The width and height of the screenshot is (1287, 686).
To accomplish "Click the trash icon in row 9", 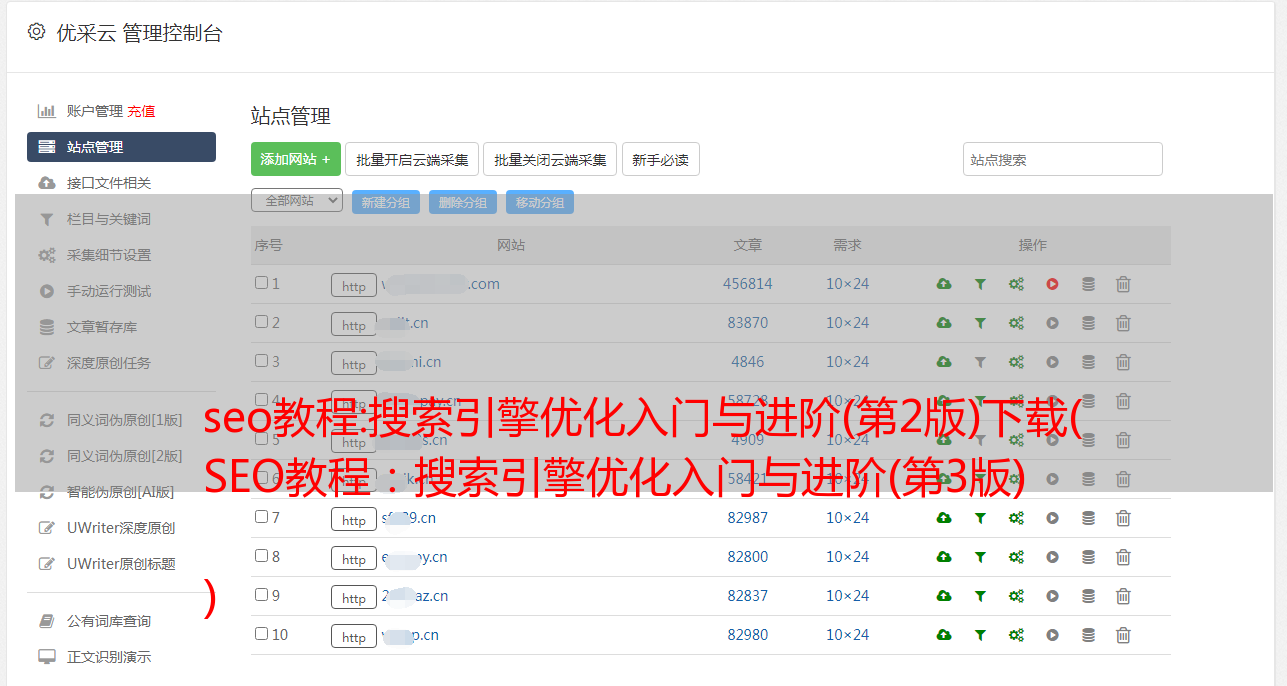I will (x=1123, y=596).
